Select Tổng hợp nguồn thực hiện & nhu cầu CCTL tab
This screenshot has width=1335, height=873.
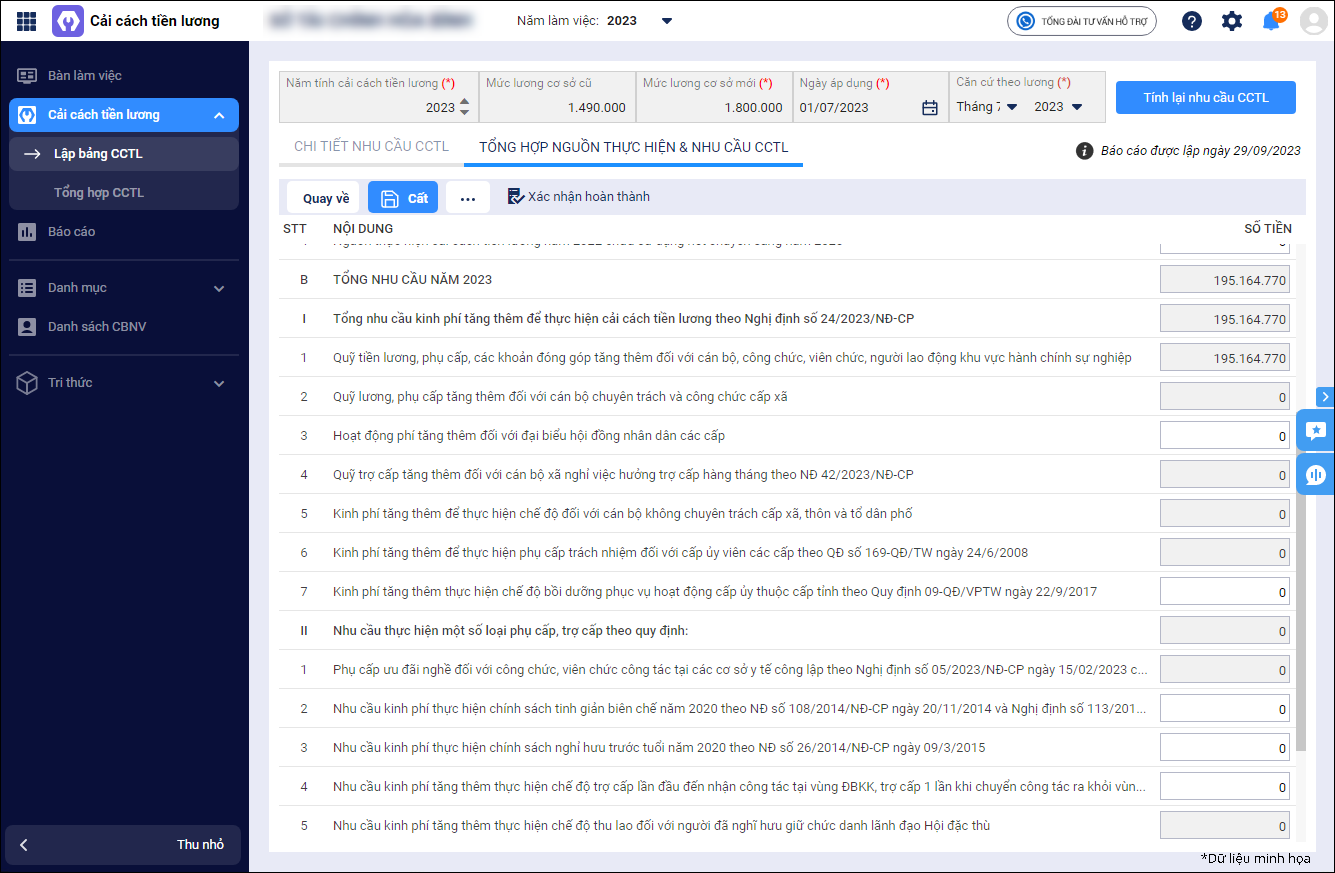point(634,147)
